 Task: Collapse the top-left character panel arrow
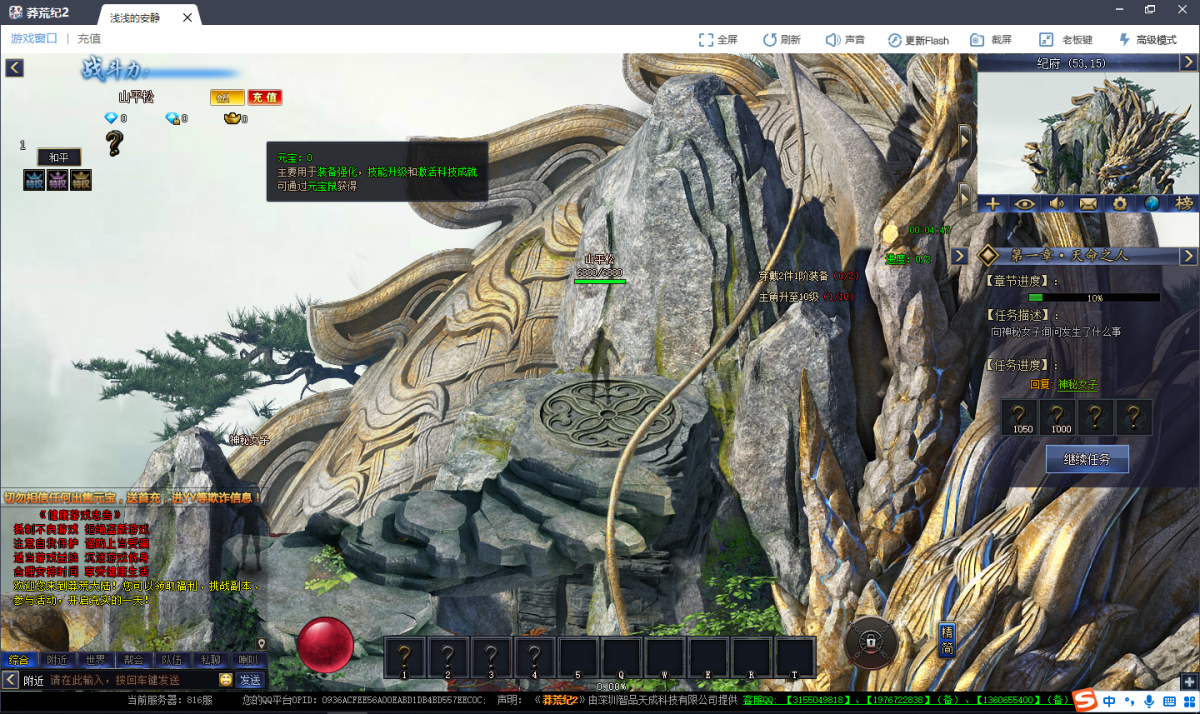tap(14, 68)
